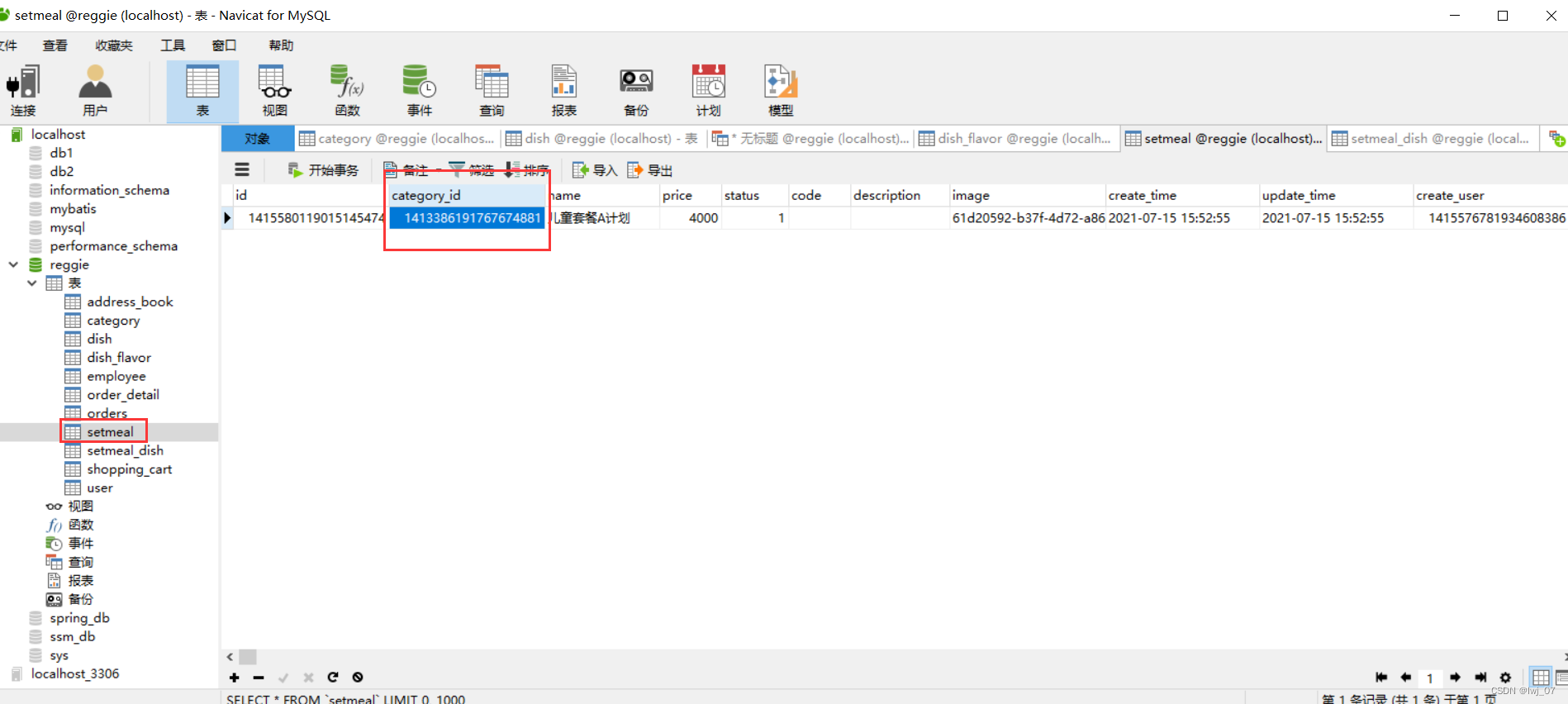Open the 函数 functions toolbar icon
The height and width of the screenshot is (704, 1568).
point(347,90)
